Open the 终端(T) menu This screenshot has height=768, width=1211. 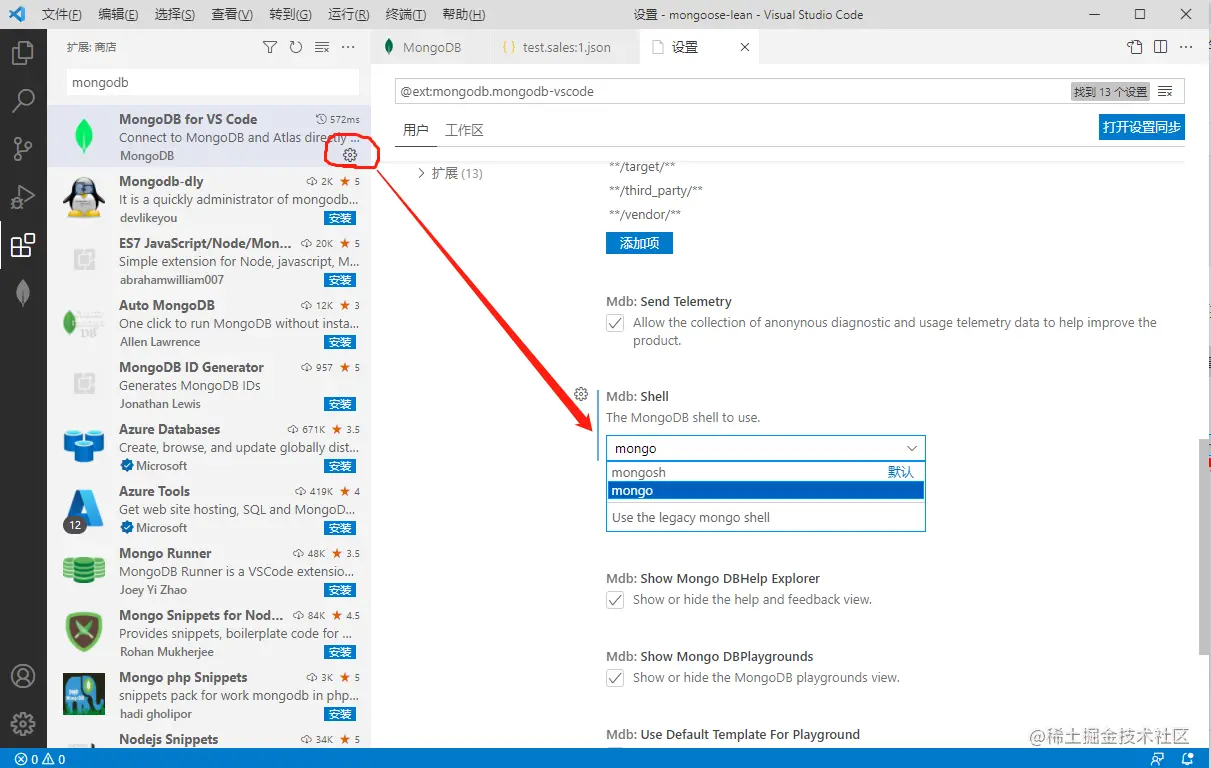pyautogui.click(x=405, y=15)
